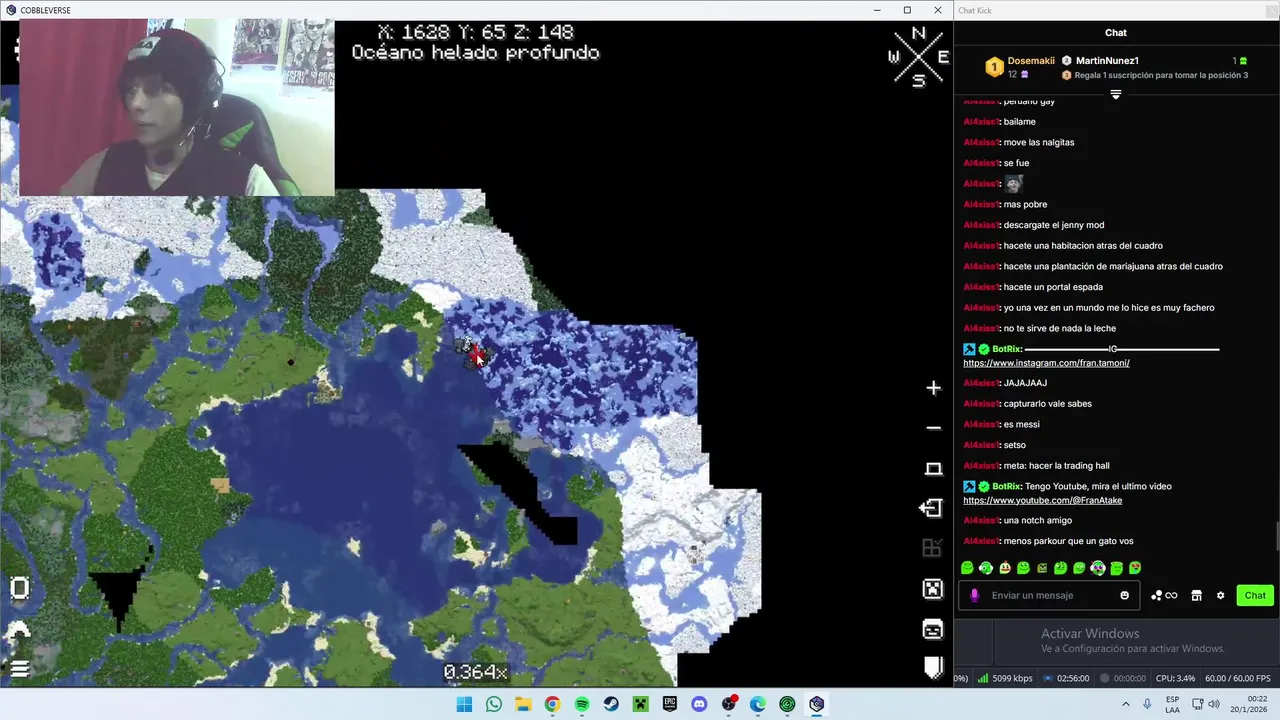Image resolution: width=1280 pixels, height=720 pixels.
Task: Open WhatsApp from the taskbar
Action: click(x=493, y=704)
